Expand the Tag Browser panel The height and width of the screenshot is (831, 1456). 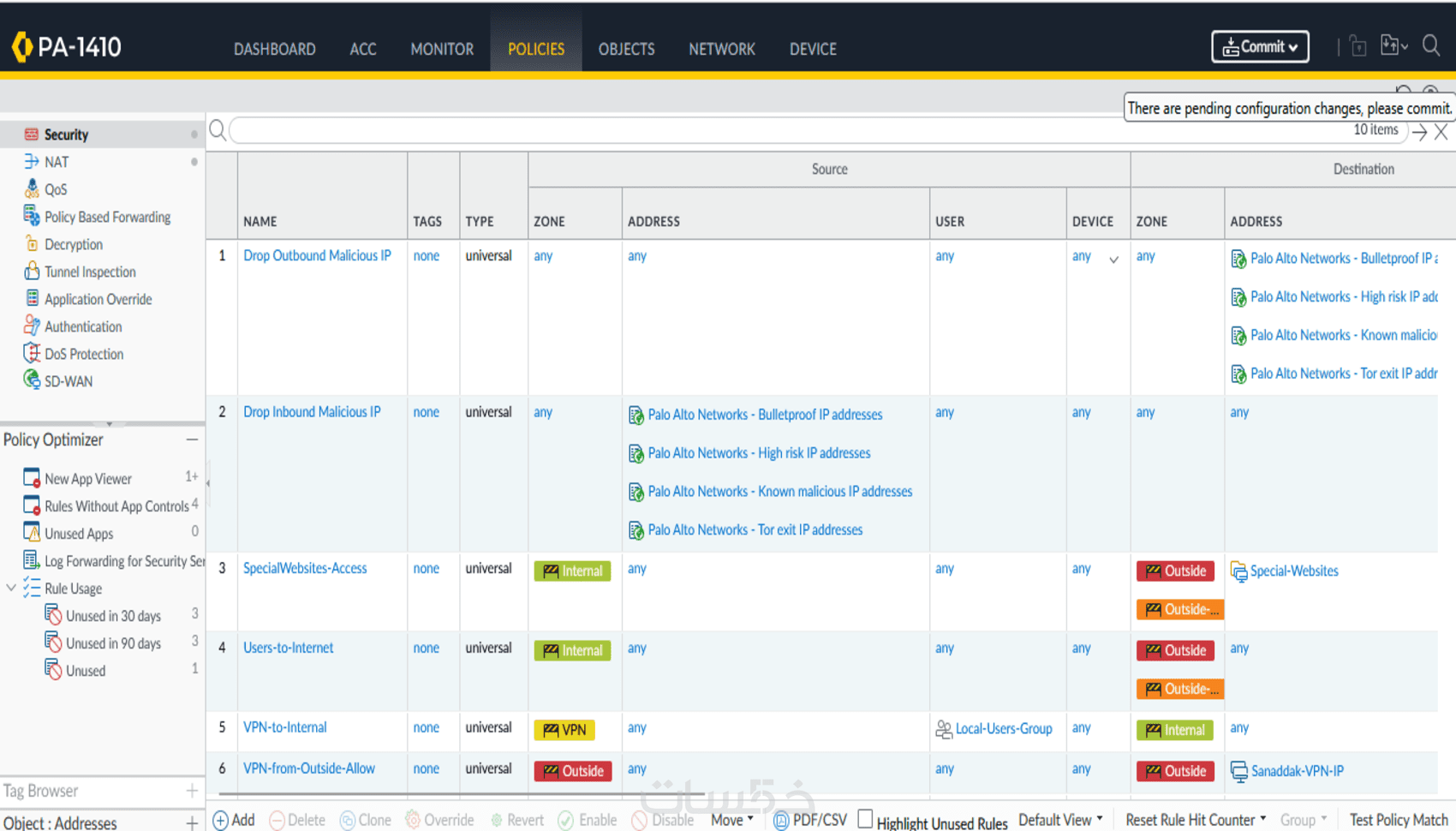[192, 791]
